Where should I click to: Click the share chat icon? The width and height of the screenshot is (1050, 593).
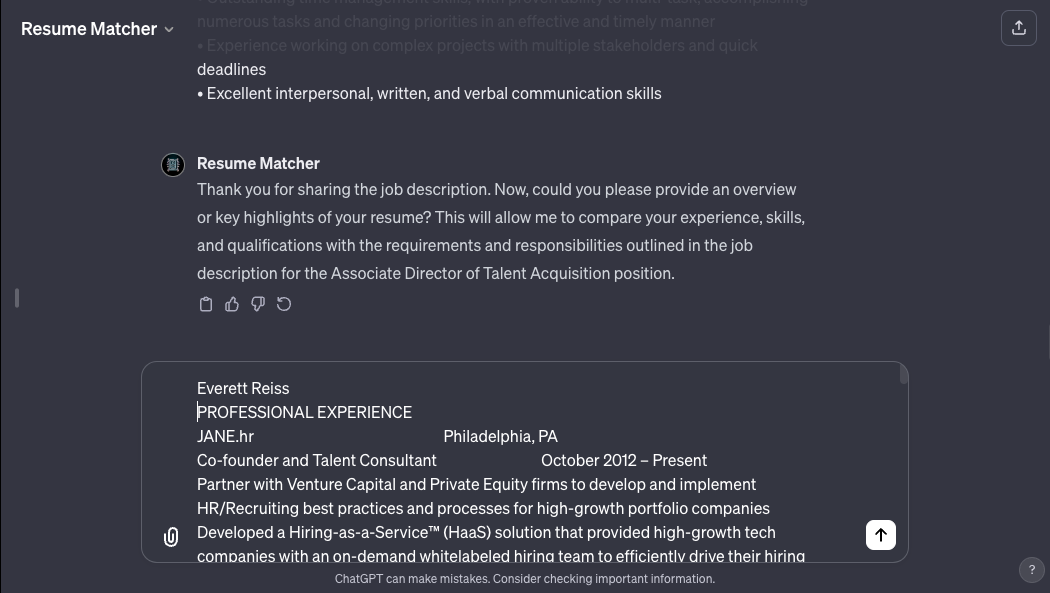1019,28
